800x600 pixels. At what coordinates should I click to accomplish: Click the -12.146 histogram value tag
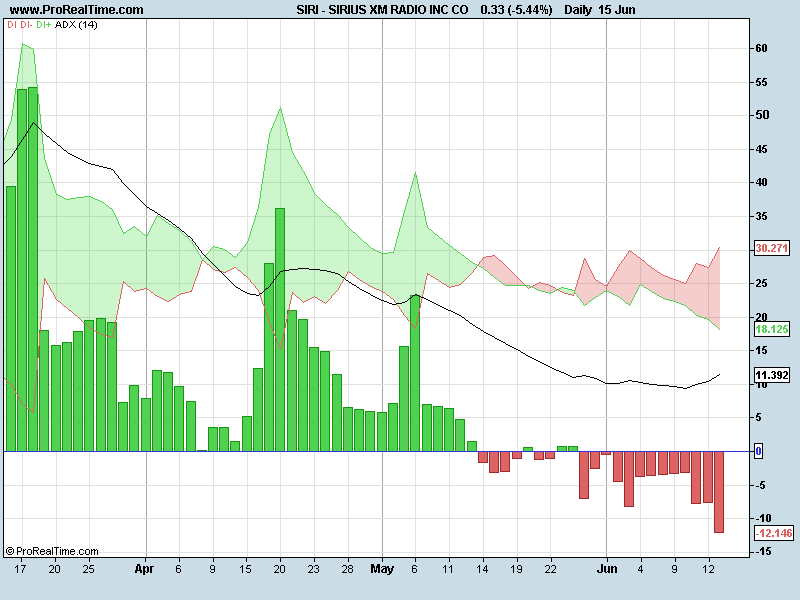coord(774,533)
